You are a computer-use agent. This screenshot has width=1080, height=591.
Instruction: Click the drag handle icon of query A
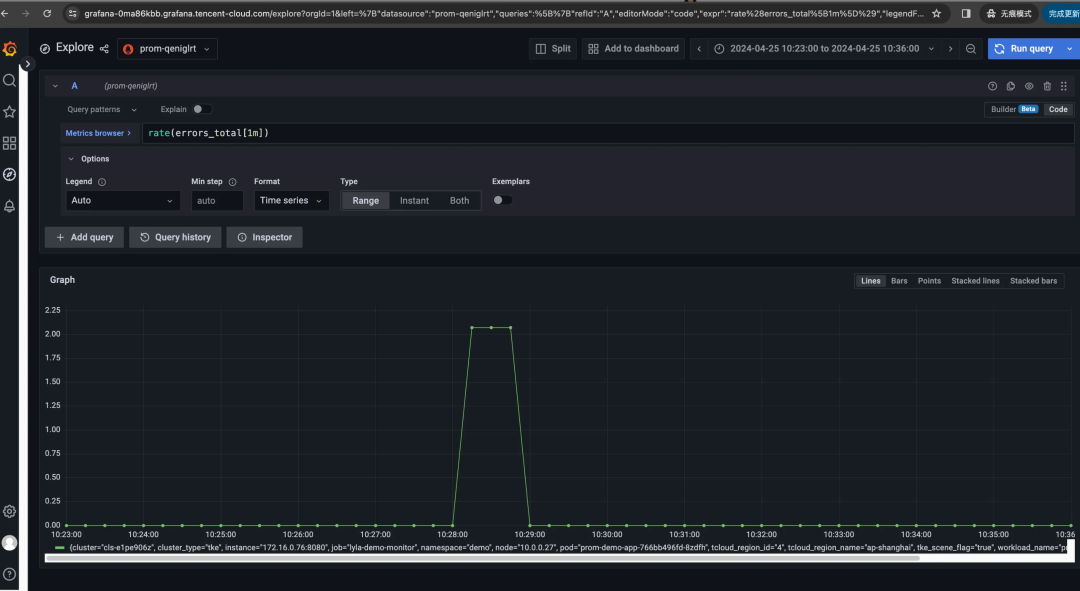coord(1063,86)
